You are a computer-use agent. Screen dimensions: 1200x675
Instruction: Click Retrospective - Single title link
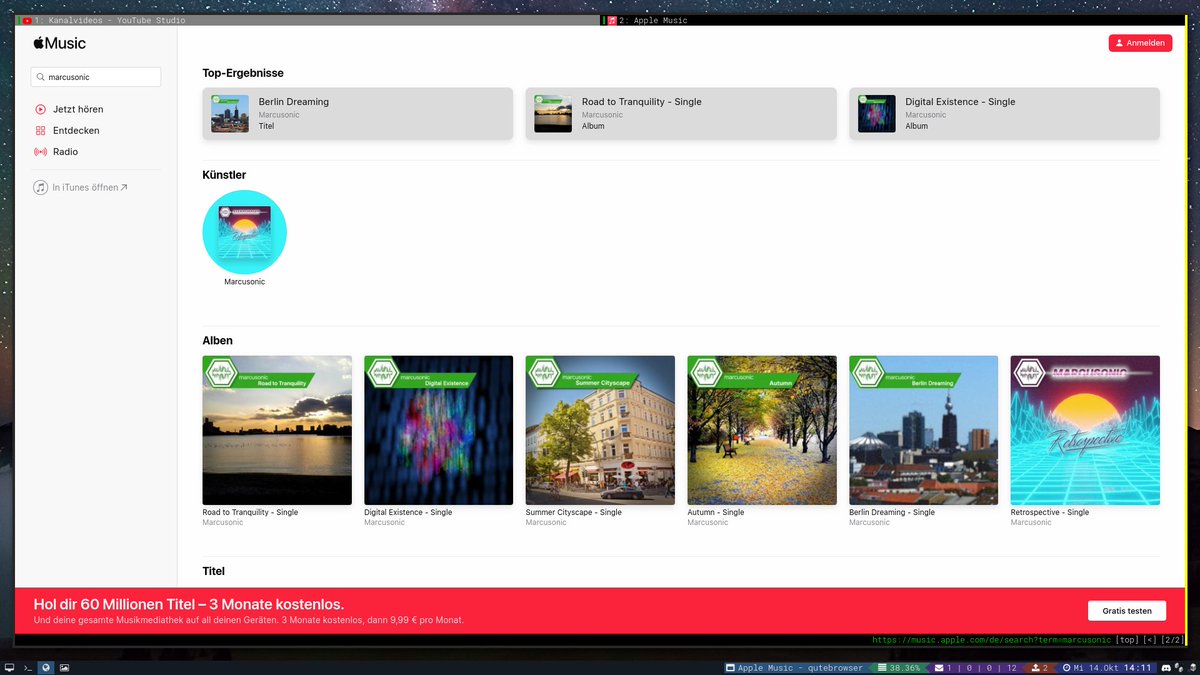pos(1050,512)
